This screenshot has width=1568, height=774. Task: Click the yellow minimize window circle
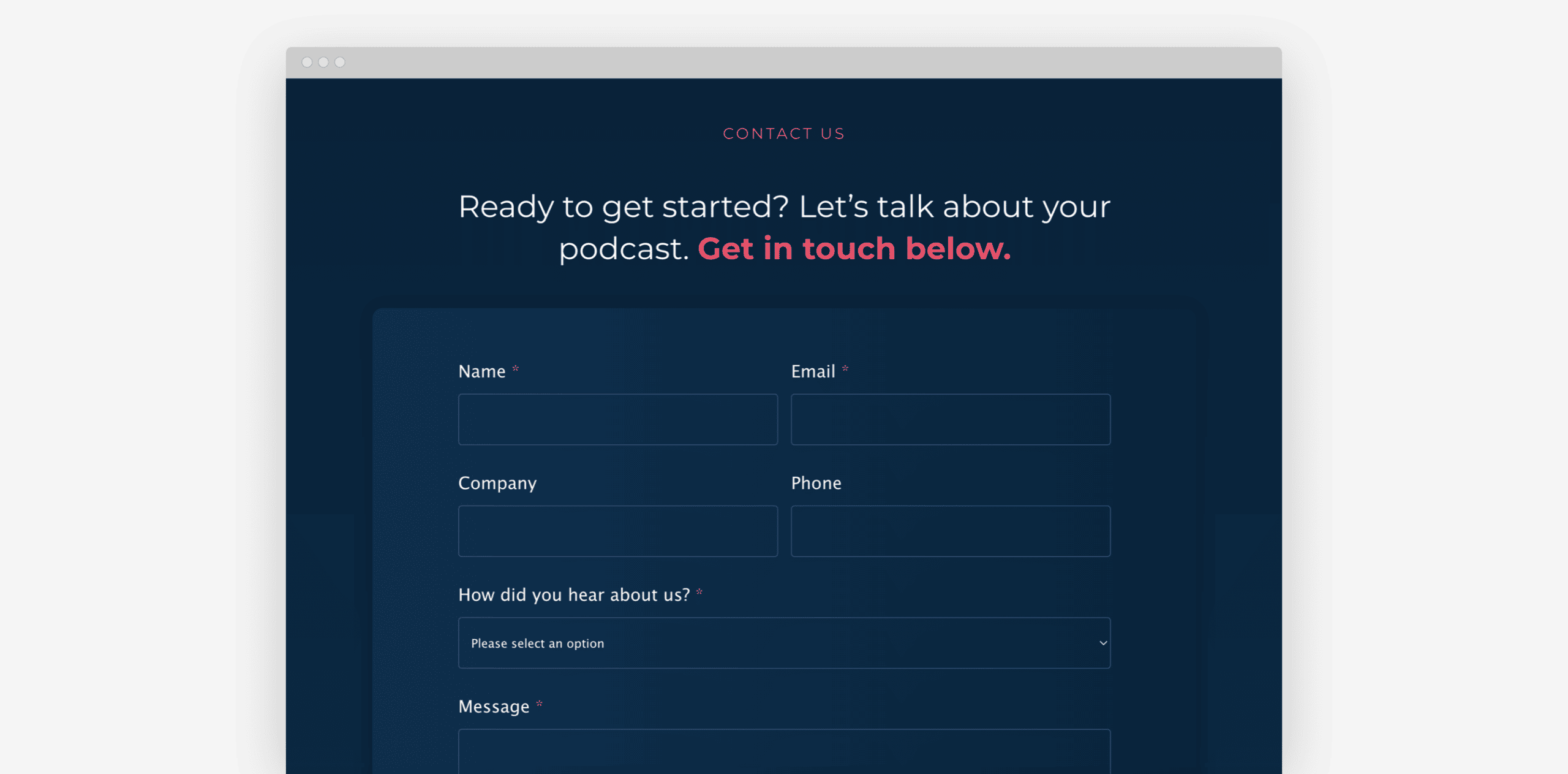coord(323,63)
